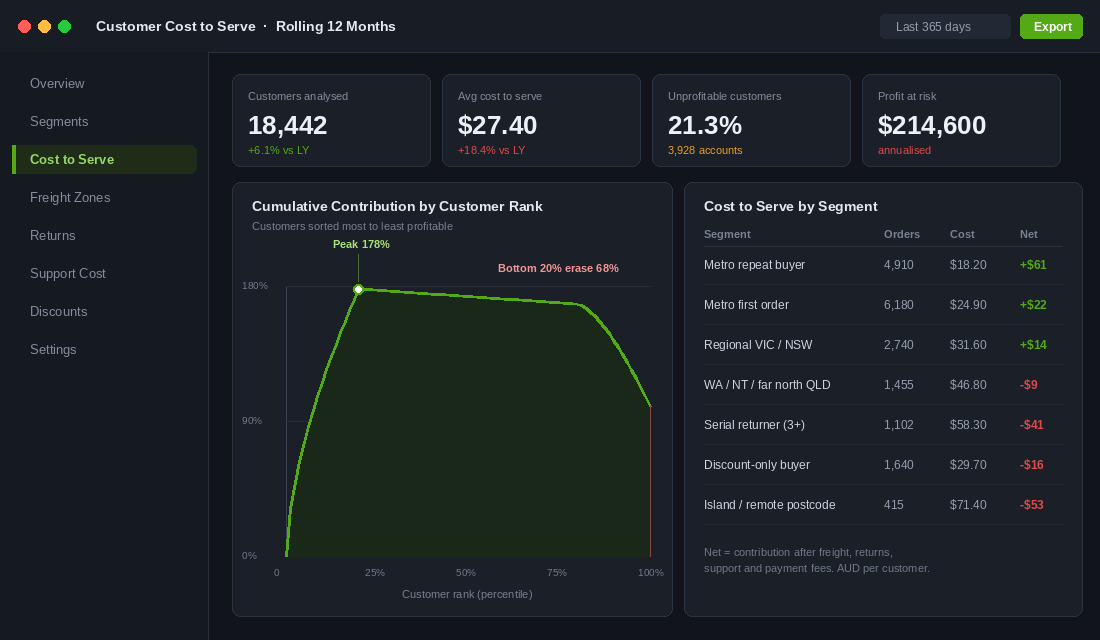Click the +$22 net value

tap(1033, 305)
